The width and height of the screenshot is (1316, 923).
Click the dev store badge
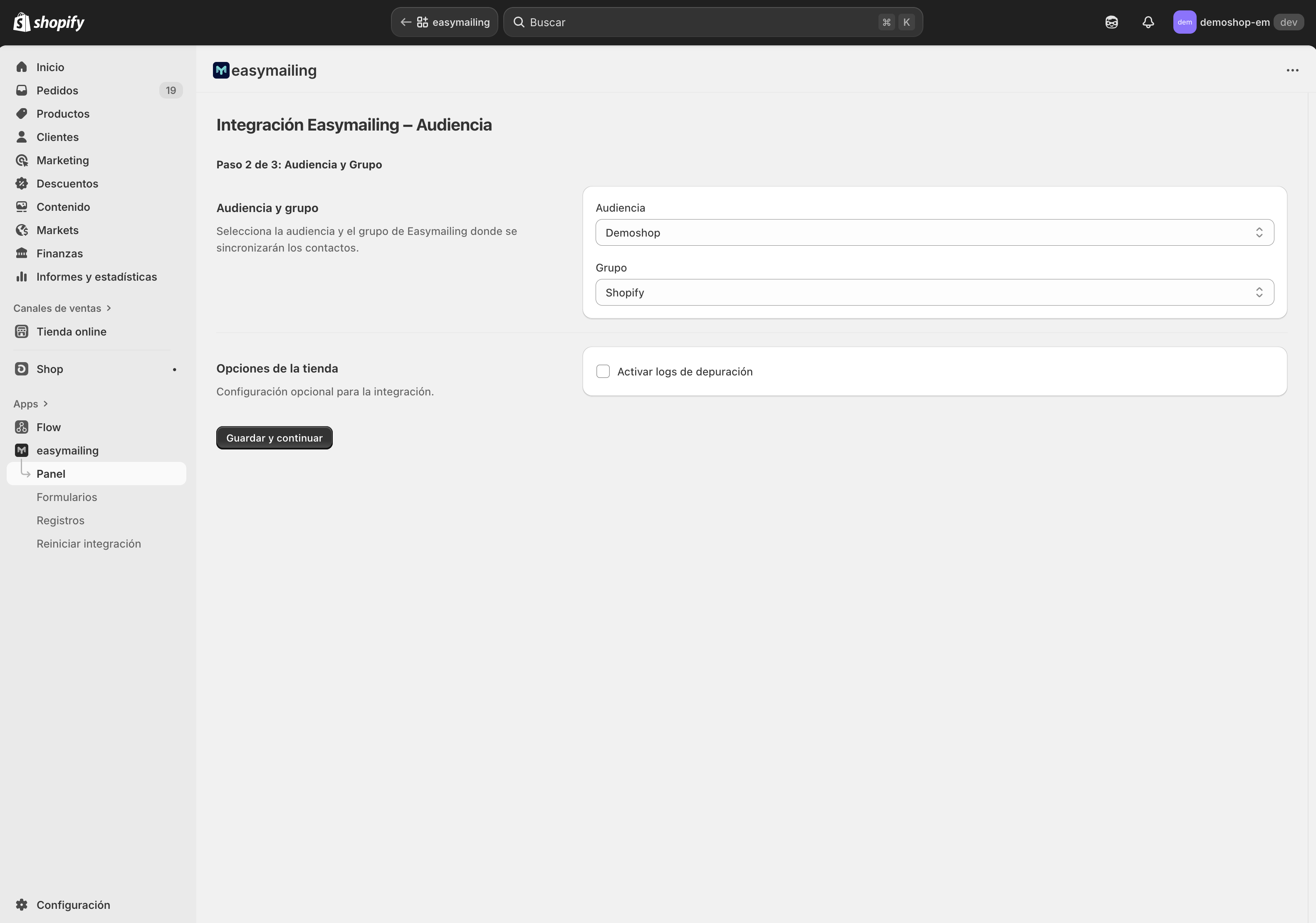(1289, 22)
